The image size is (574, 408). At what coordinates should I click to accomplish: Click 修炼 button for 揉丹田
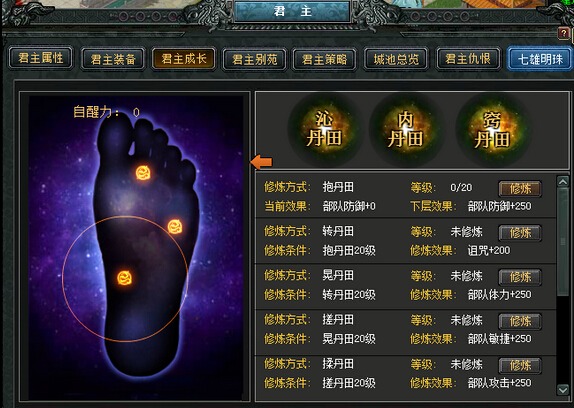point(520,365)
